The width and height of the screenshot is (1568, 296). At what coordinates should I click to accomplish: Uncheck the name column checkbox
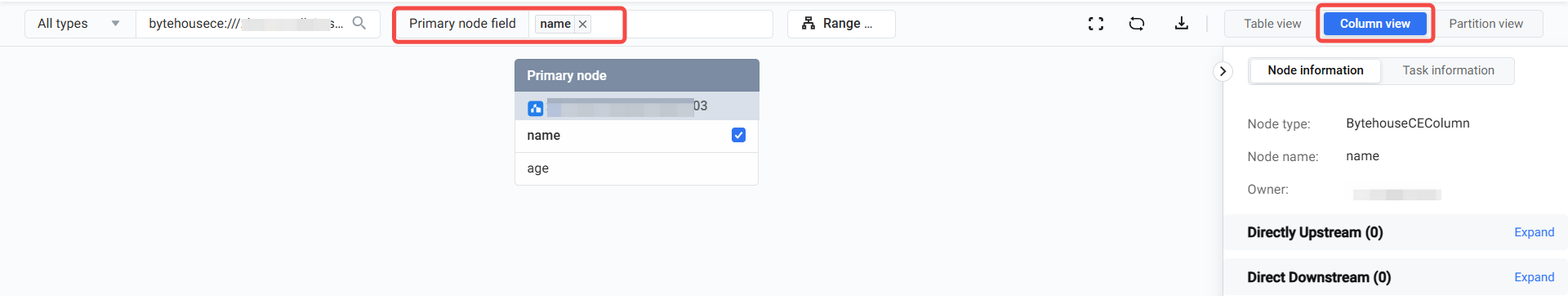(738, 135)
